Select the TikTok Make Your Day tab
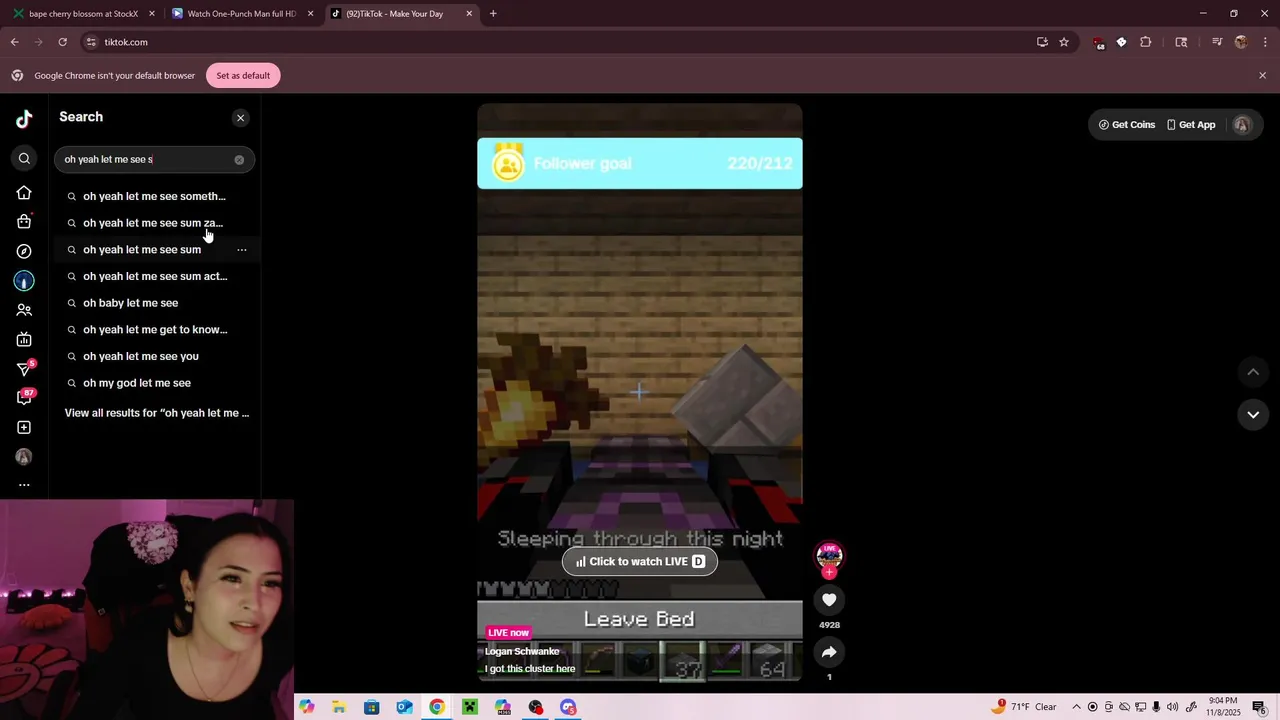Viewport: 1280px width, 720px height. tap(402, 14)
